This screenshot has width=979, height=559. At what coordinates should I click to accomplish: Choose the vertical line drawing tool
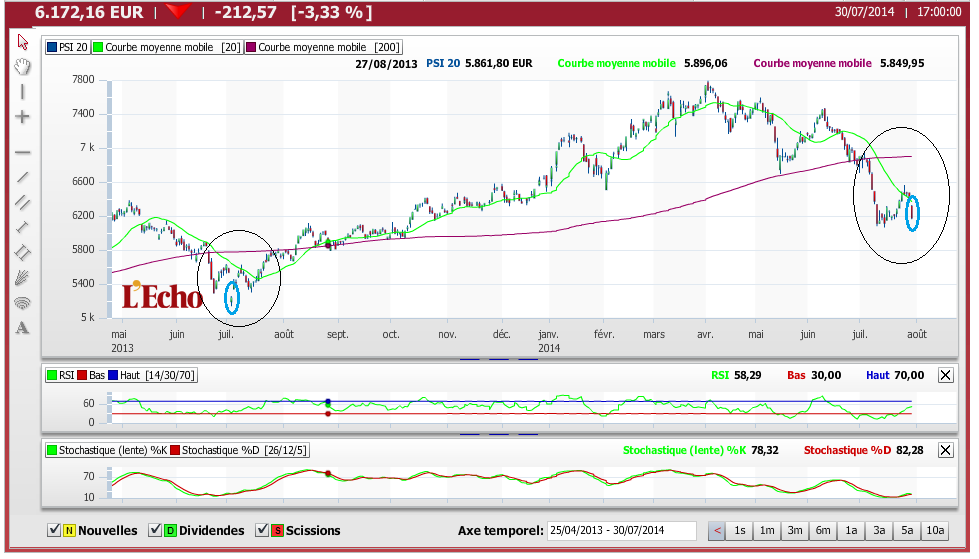(22, 92)
